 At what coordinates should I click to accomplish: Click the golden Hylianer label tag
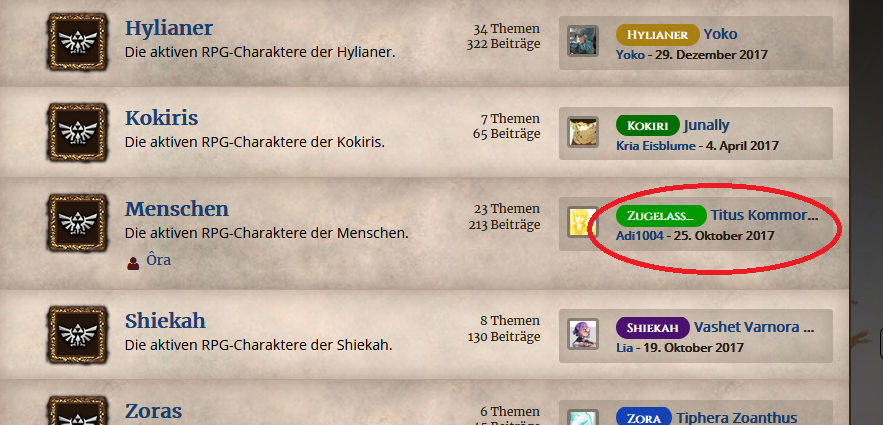[658, 35]
